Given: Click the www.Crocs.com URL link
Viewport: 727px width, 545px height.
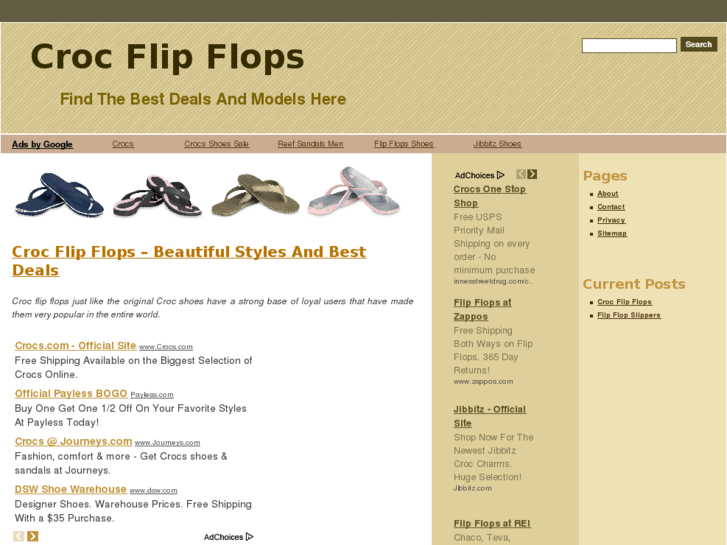Looking at the screenshot, I should click(x=166, y=347).
